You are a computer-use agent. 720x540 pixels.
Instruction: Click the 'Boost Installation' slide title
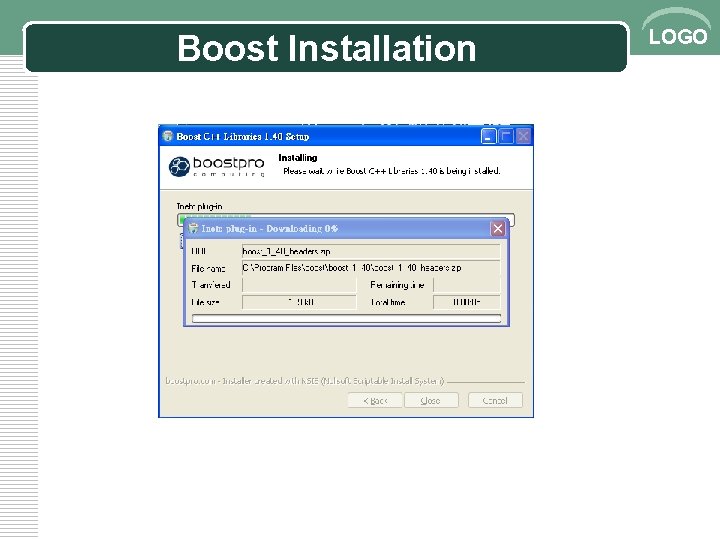click(x=326, y=48)
